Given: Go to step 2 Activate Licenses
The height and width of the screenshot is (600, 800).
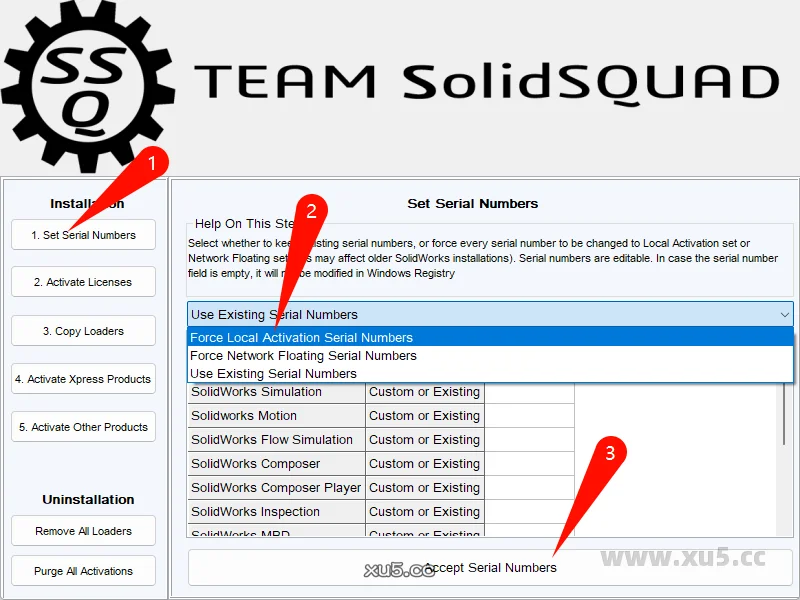Looking at the screenshot, I should point(84,283).
